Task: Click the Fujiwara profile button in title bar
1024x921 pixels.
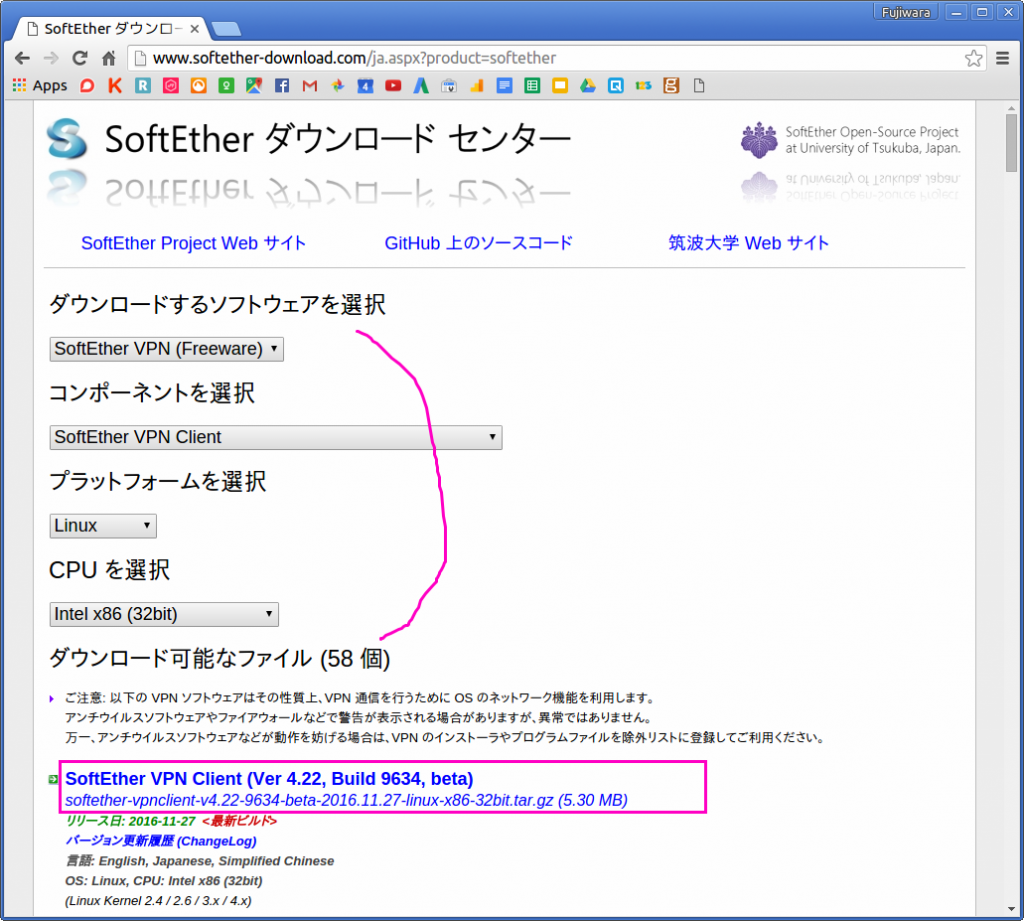Action: 905,12
